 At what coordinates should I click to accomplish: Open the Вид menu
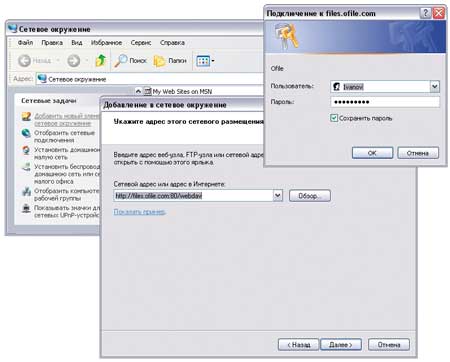(77, 43)
